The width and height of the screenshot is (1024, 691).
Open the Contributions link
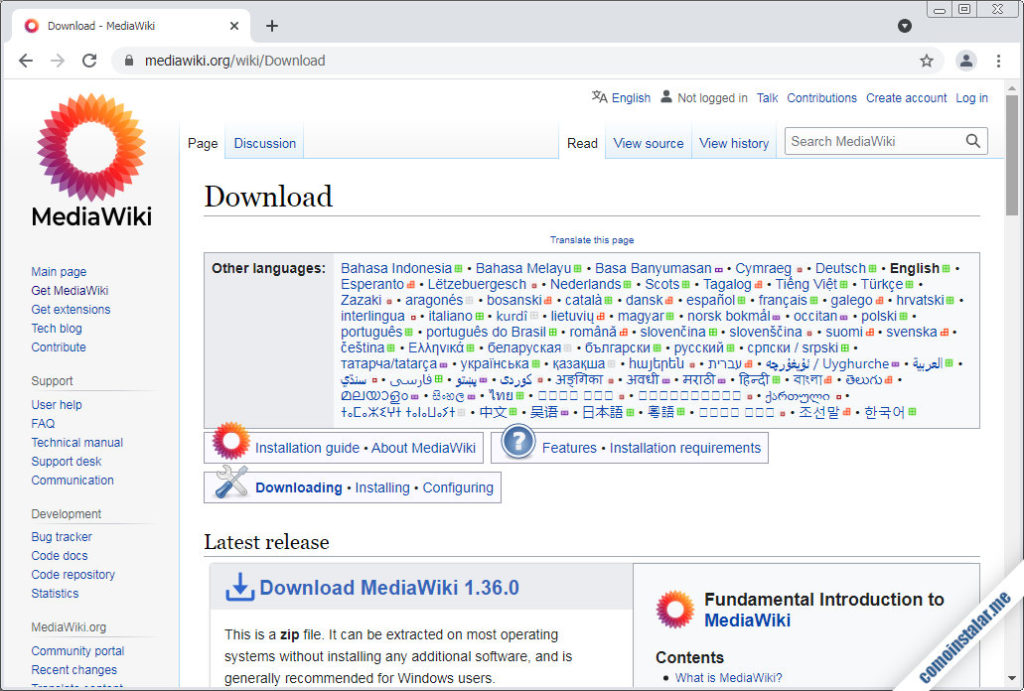click(822, 98)
